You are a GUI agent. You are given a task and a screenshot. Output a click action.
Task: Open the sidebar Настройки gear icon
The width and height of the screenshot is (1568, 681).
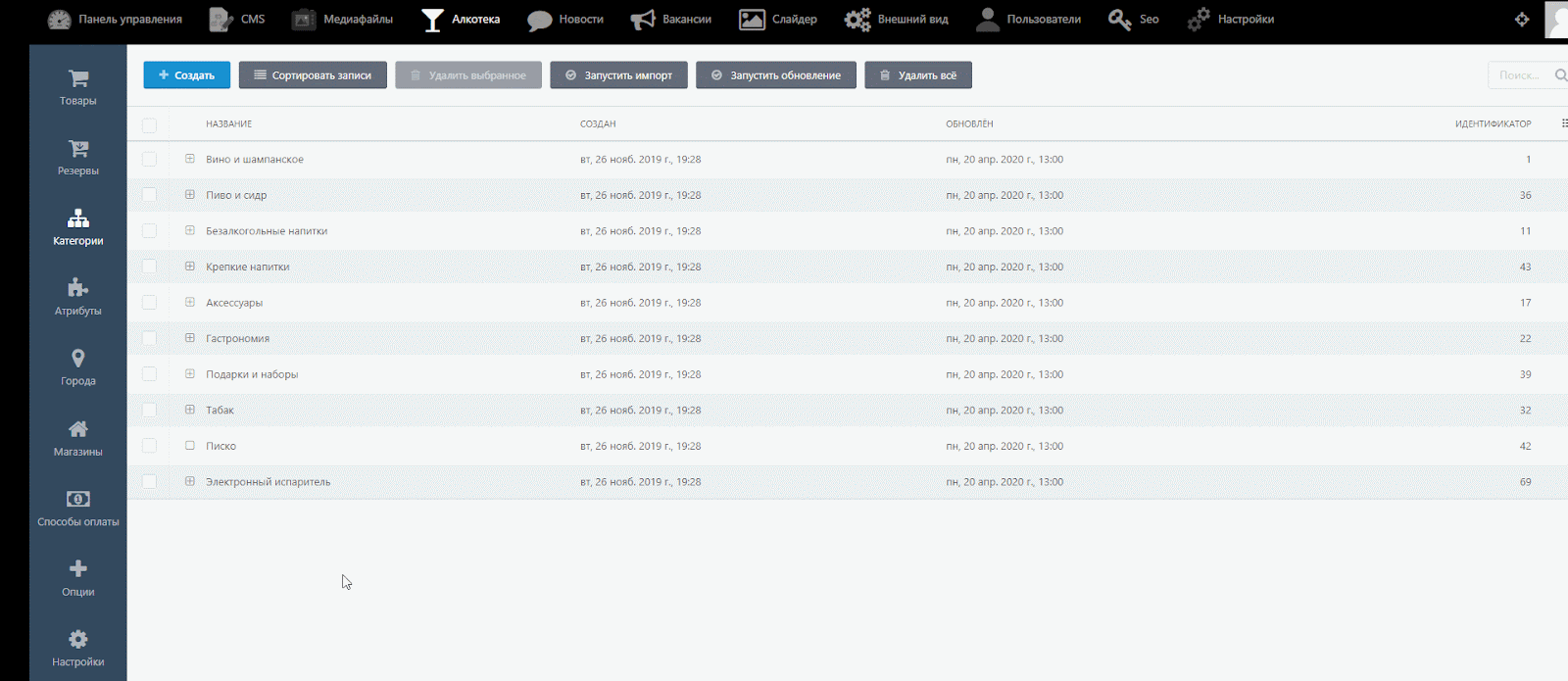(78, 639)
